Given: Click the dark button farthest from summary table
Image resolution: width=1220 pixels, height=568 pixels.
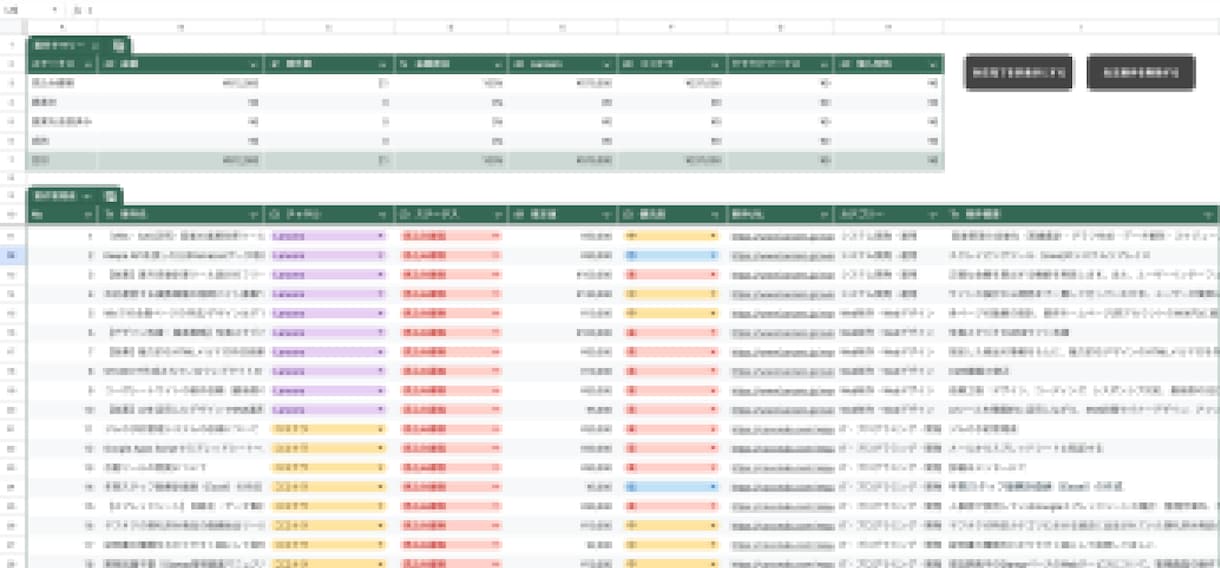Looking at the screenshot, I should point(1140,73).
